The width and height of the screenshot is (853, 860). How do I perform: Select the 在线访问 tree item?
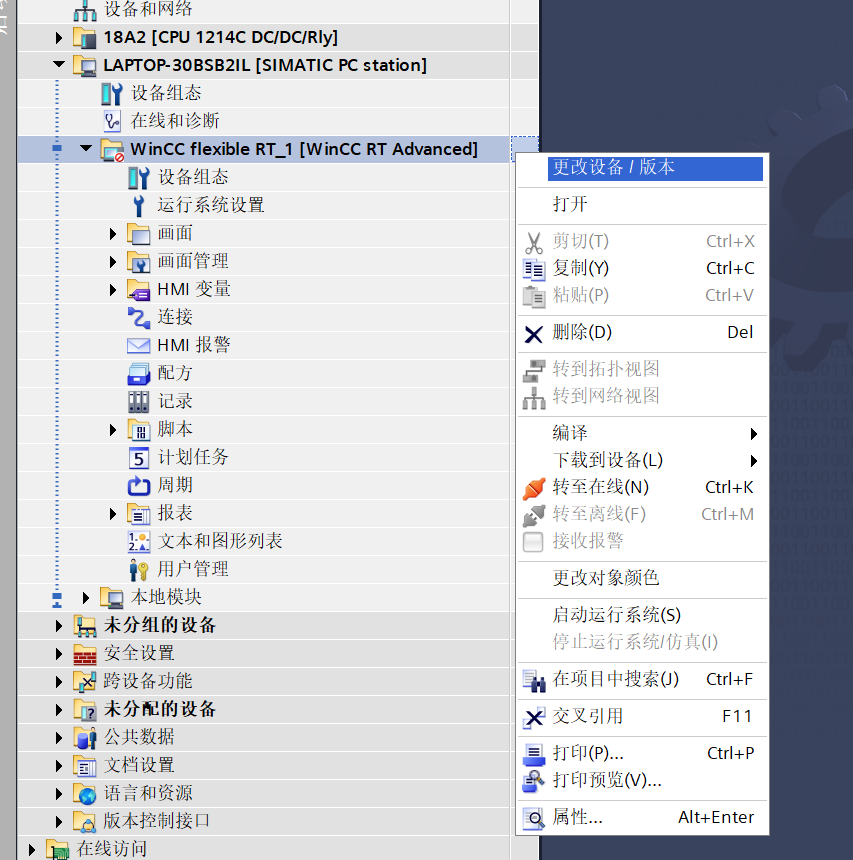[x=112, y=849]
